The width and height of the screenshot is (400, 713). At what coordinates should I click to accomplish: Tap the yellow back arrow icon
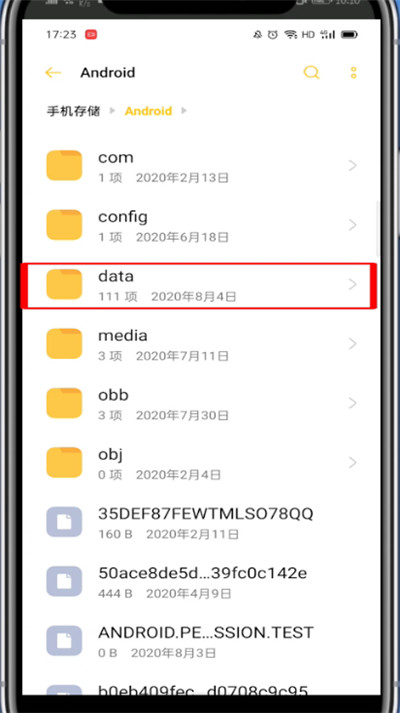tap(53, 73)
